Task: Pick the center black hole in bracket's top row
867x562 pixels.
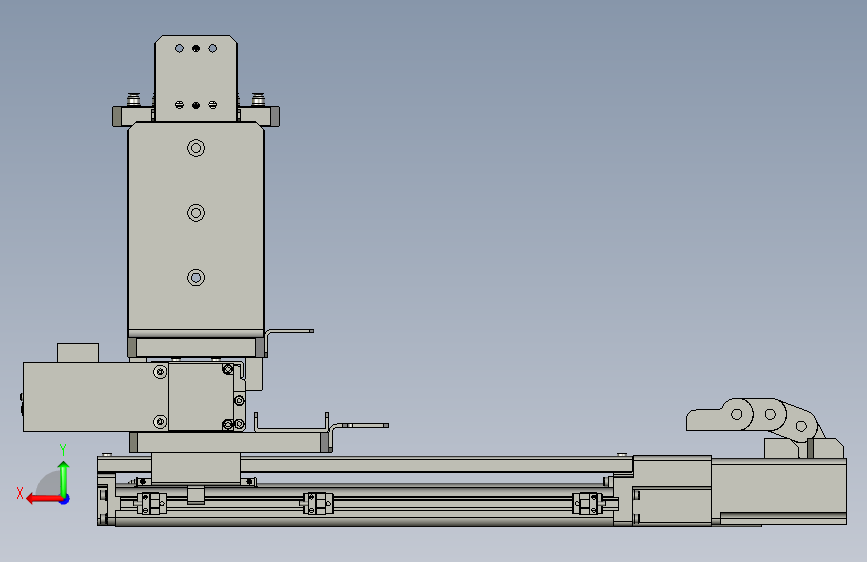Action: coord(196,49)
